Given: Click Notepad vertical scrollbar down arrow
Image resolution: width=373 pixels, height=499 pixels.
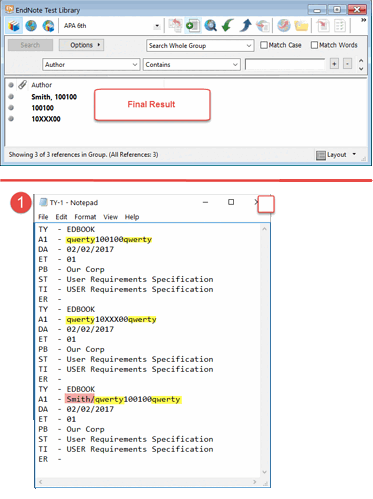Looking at the screenshot, I should [264, 472].
